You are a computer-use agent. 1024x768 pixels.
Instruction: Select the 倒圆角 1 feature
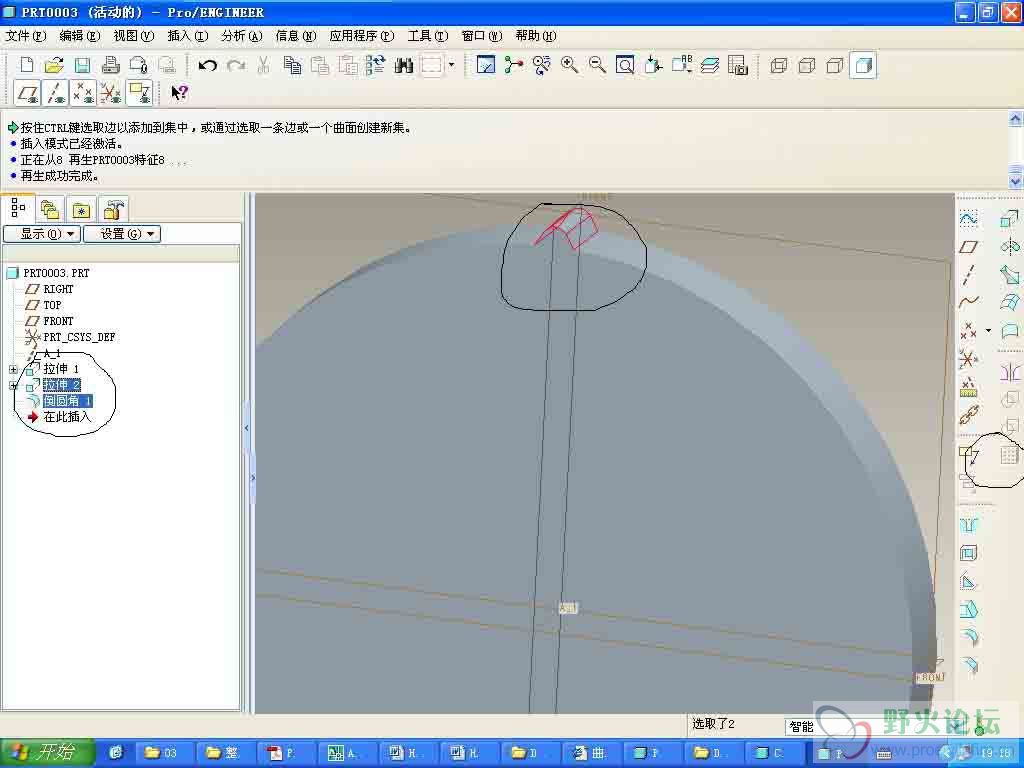68,400
